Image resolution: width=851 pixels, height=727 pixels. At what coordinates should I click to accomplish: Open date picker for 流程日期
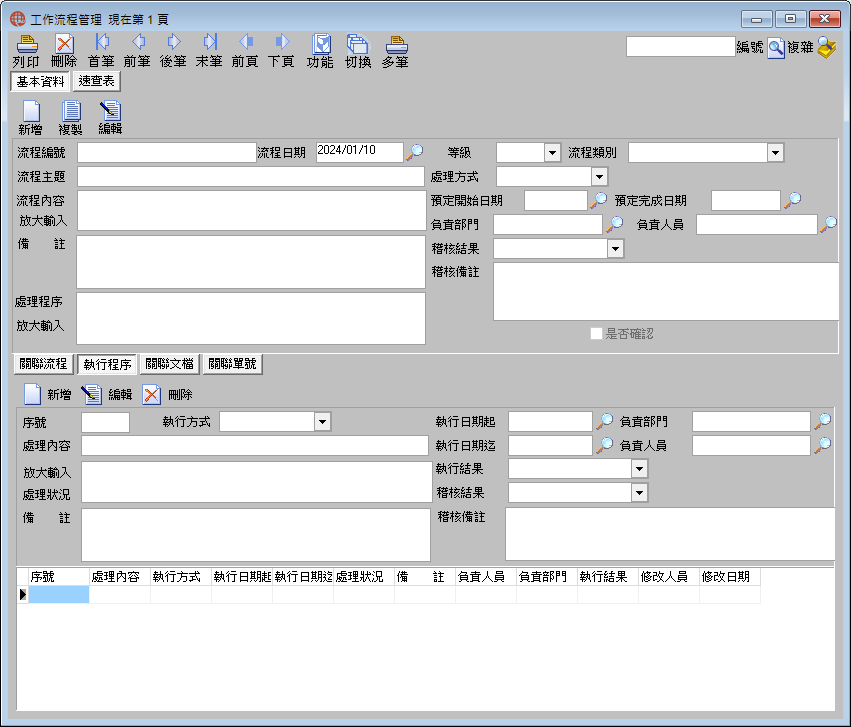click(x=415, y=151)
